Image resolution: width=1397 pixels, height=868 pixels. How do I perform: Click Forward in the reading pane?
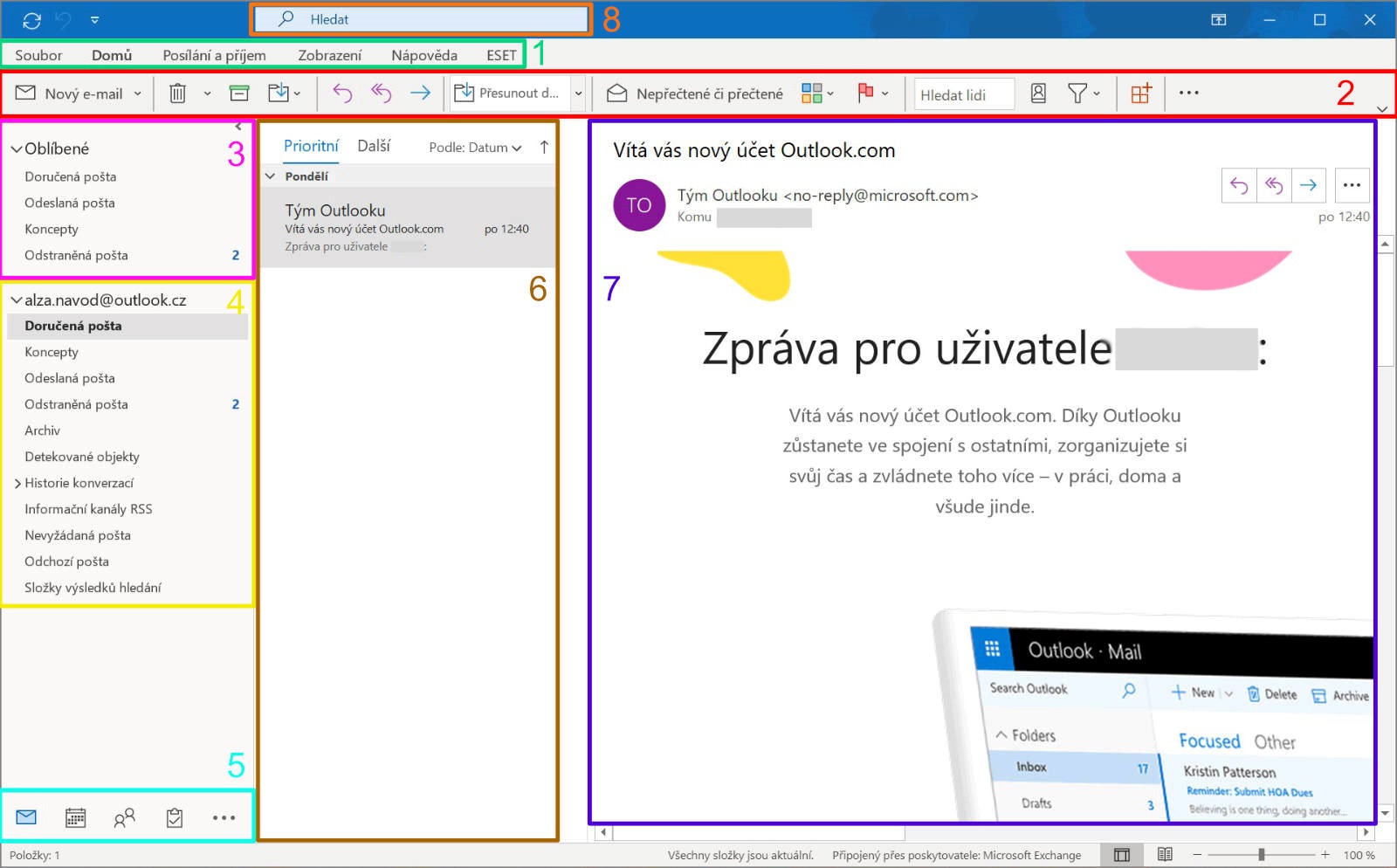click(x=1309, y=185)
